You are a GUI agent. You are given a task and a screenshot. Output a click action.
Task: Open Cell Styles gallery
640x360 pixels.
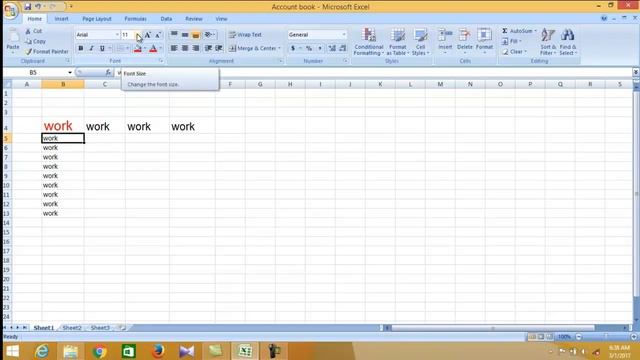(x=420, y=42)
